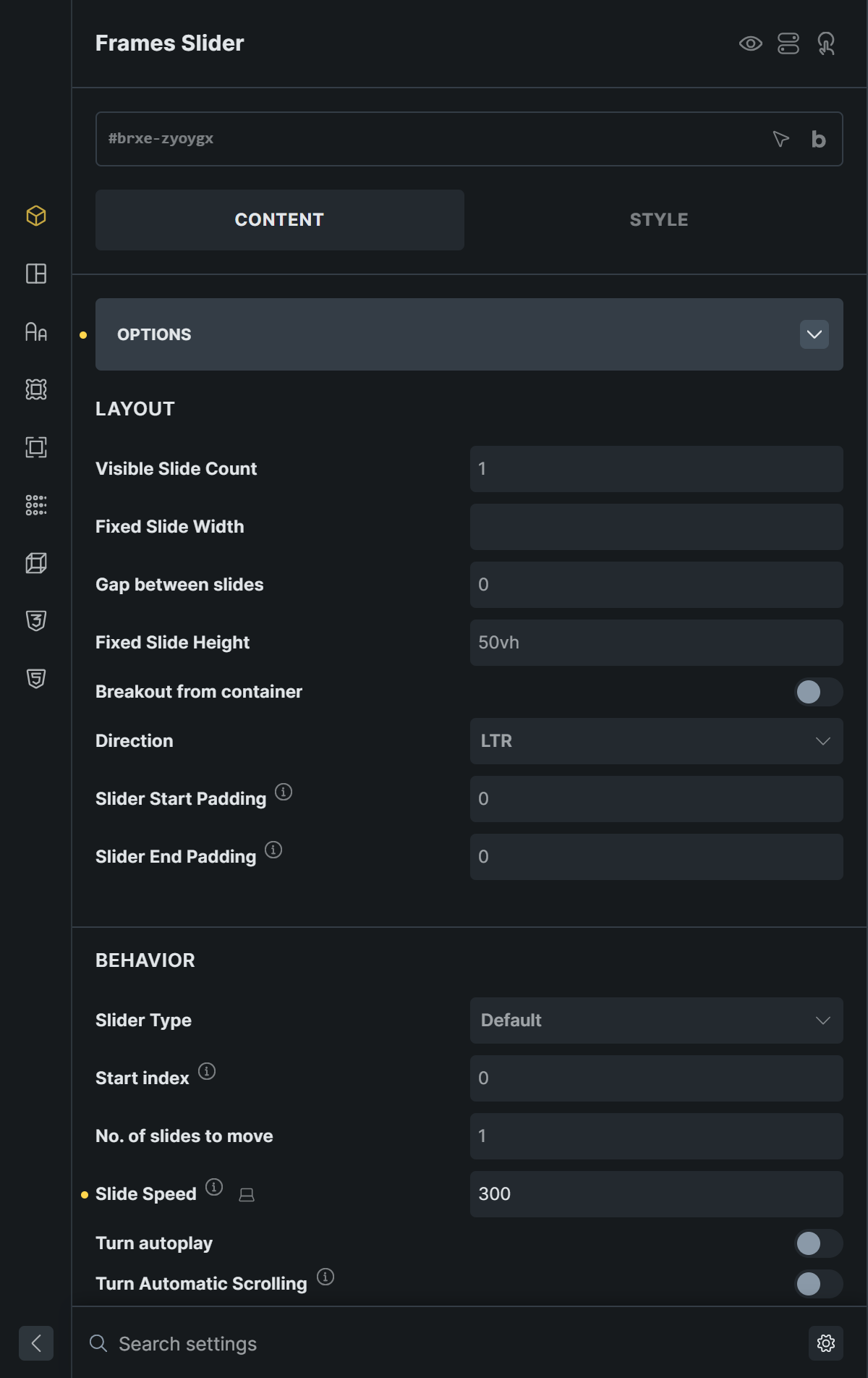
Task: Click the Slider Start Padding field
Action: tap(657, 799)
